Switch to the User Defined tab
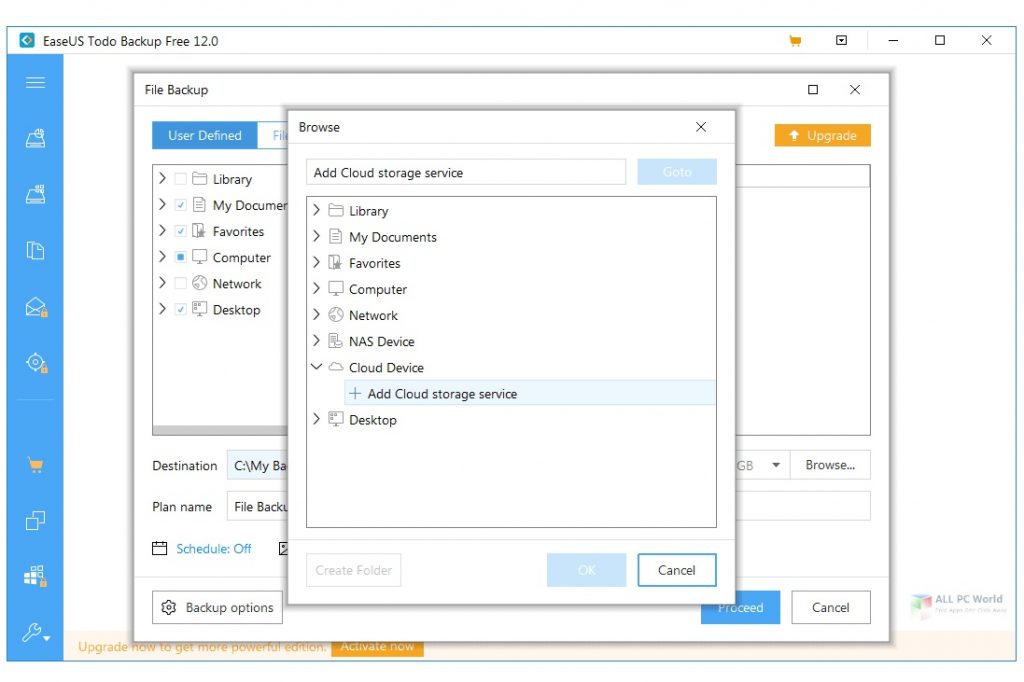Image resolution: width=1024 pixels, height=682 pixels. point(204,135)
